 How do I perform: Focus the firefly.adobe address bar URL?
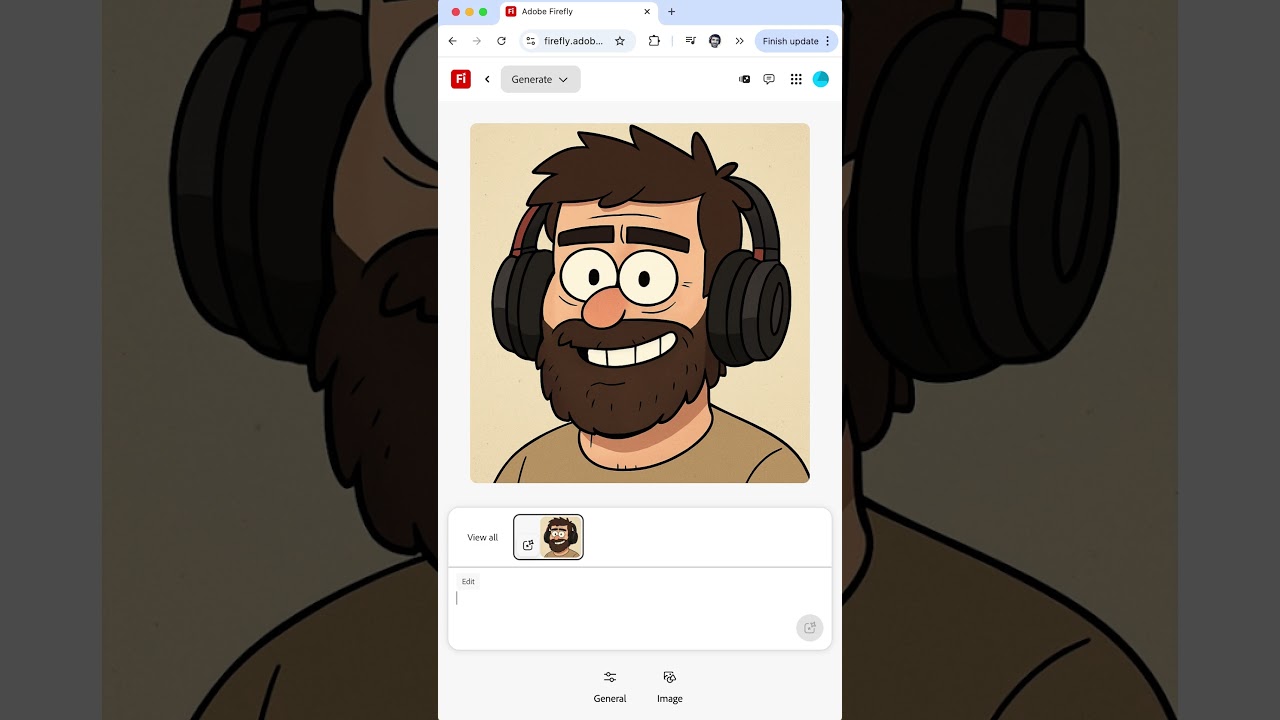point(574,41)
